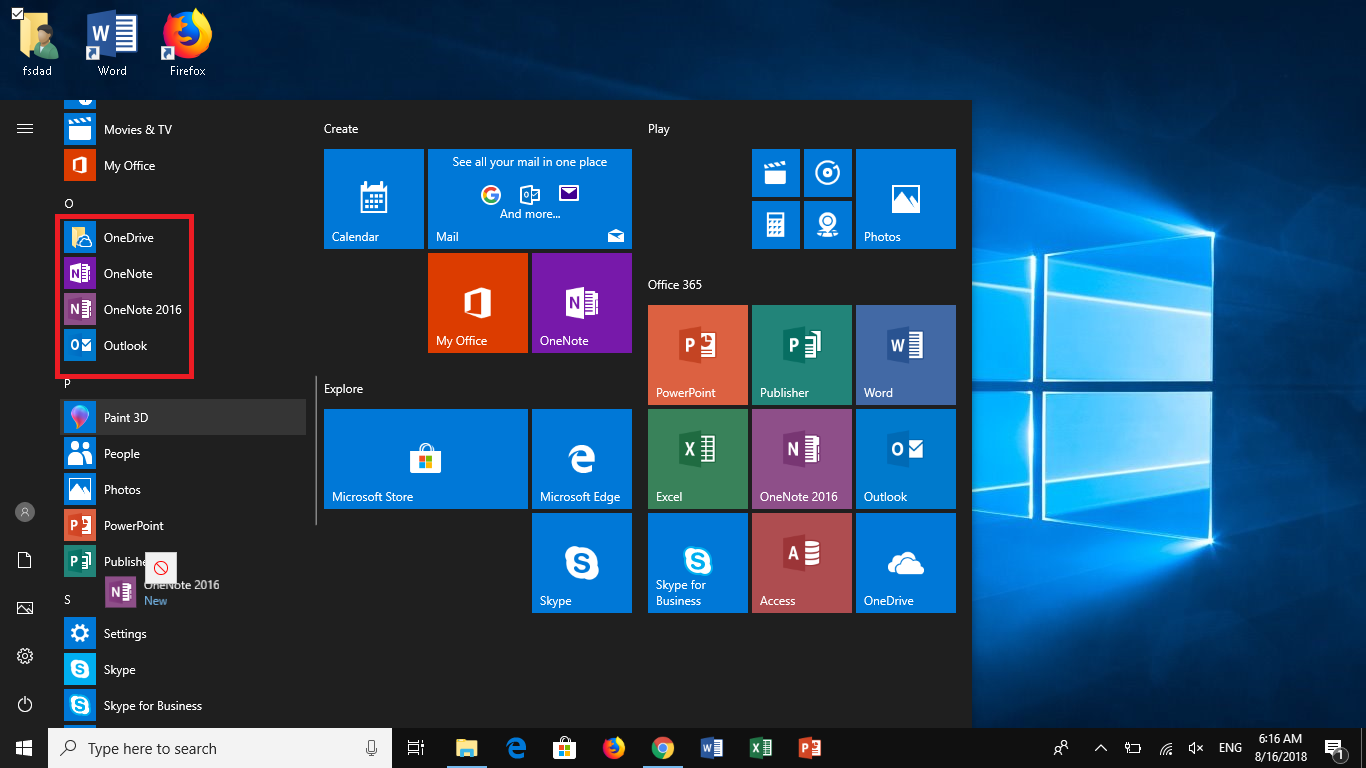
Task: Open Outlook in the app list
Action: pos(183,345)
